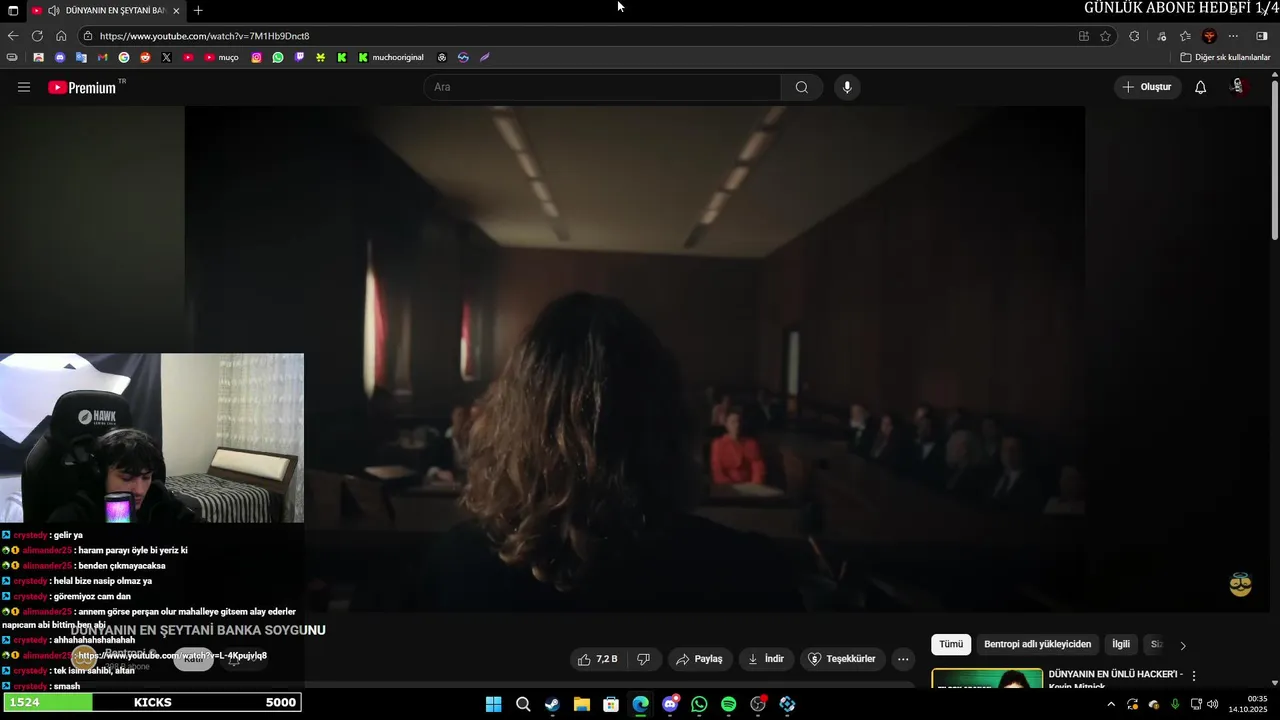Select the Bentropi adlı yükleyiciden chip

coord(1037,645)
